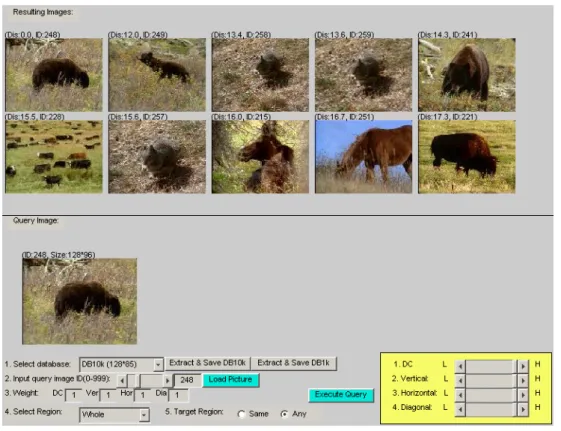Select result thumbnail ID:249
The width and height of the screenshot is (561, 431).
(157, 75)
